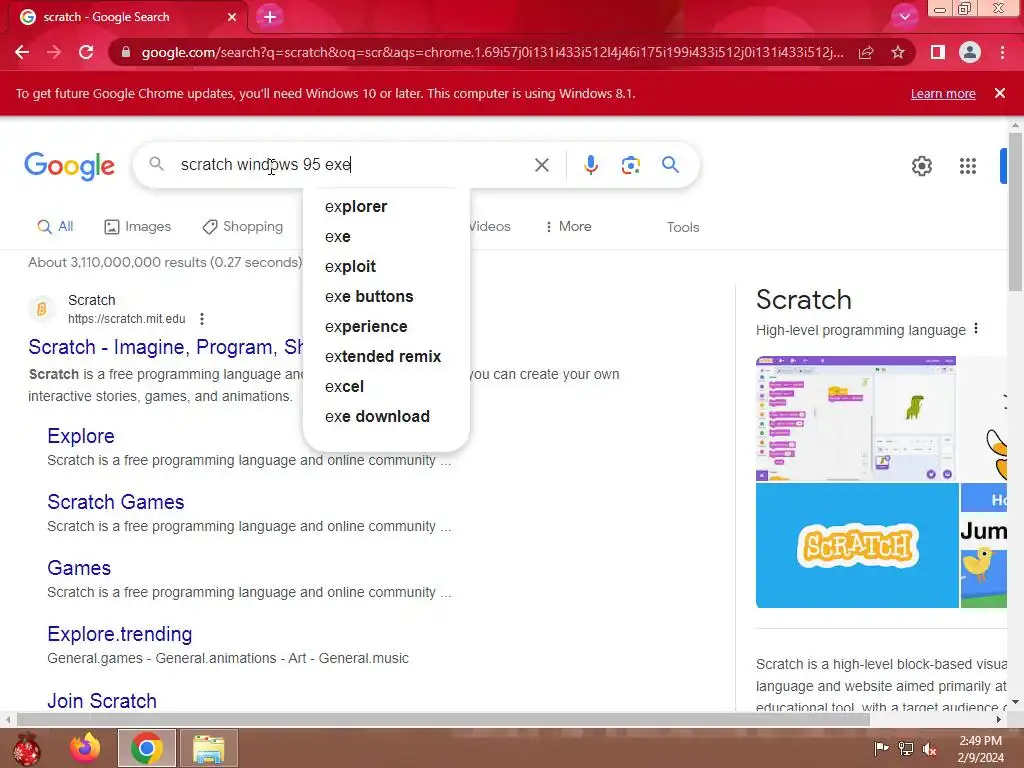The image size is (1024, 768).
Task: Open the network tray icon
Action: 906,748
